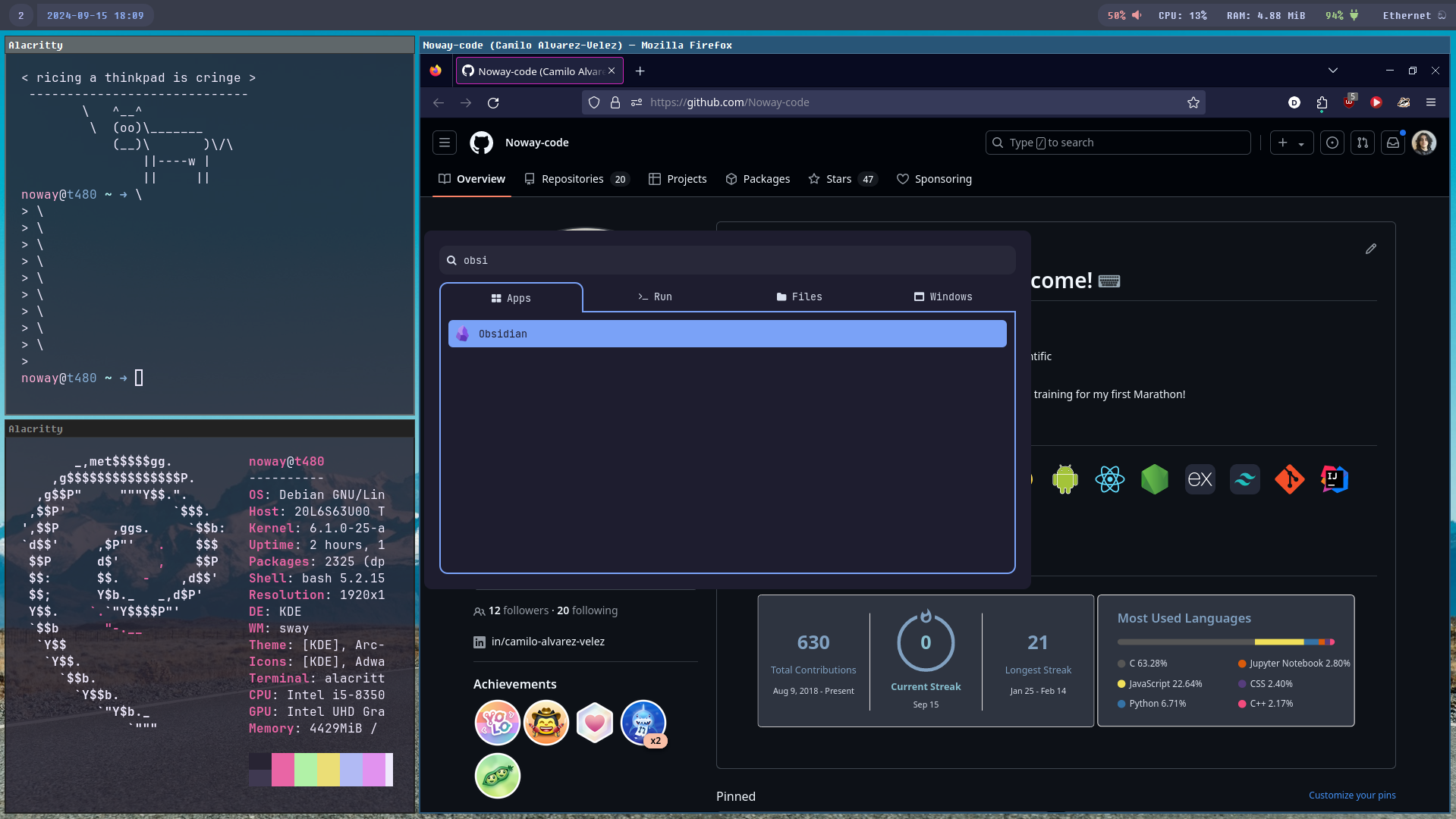Viewport: 1456px width, 819px height.
Task: Click the Node.js green hexagon icon
Action: click(x=1155, y=479)
